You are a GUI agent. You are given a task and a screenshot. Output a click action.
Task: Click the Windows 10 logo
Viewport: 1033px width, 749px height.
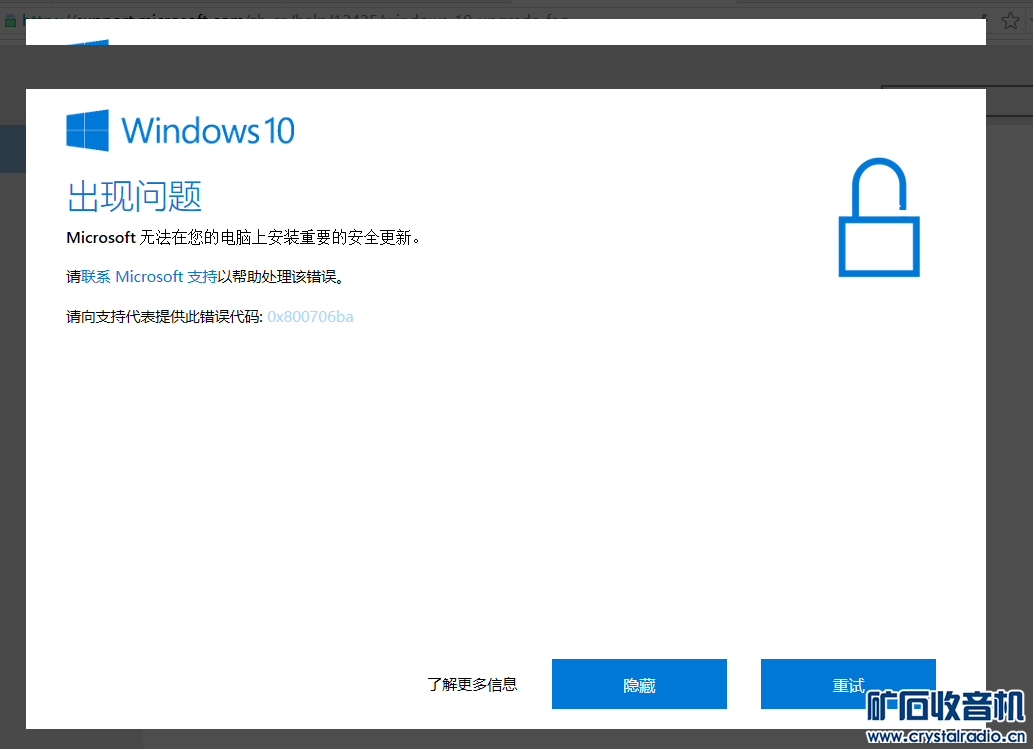point(180,130)
